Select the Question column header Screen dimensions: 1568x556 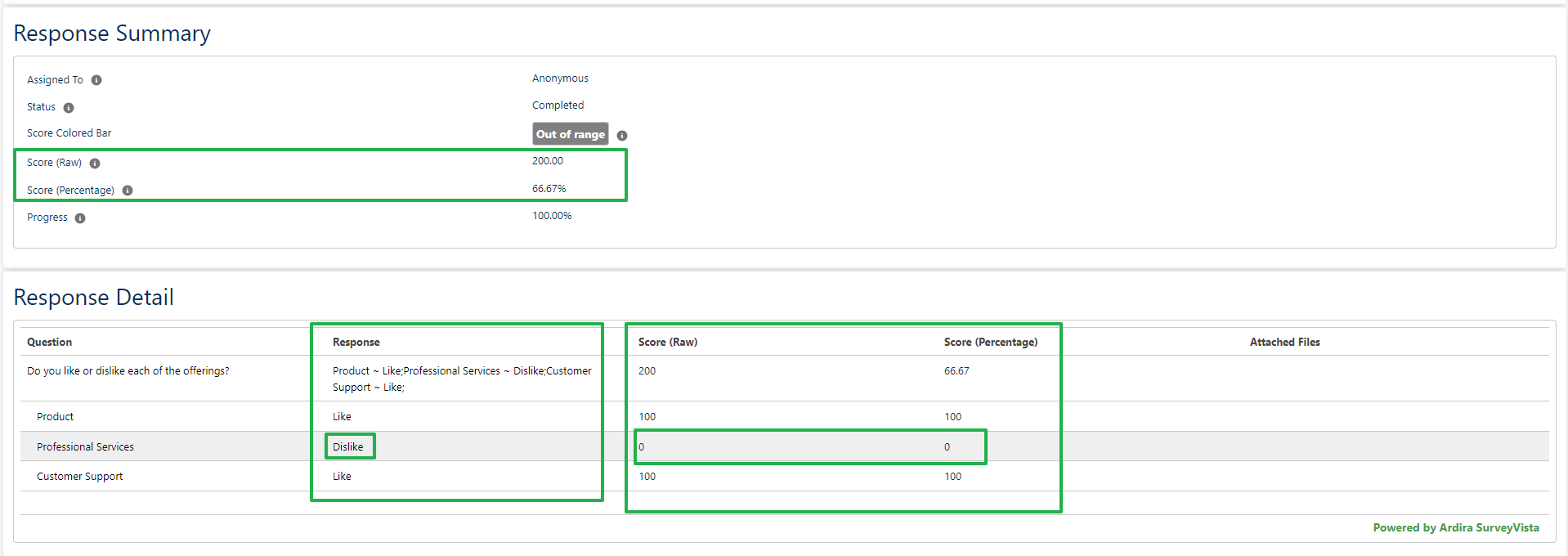click(x=49, y=342)
